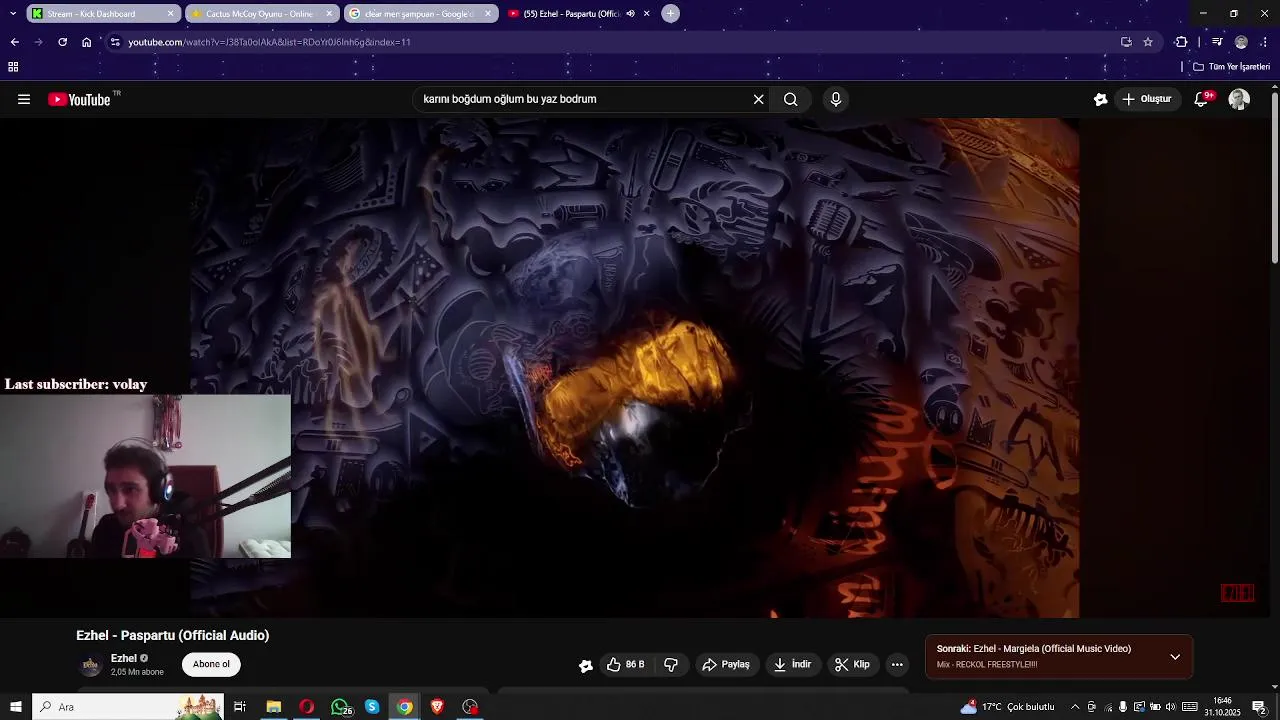Open File Explorer from the taskbar

click(x=273, y=707)
